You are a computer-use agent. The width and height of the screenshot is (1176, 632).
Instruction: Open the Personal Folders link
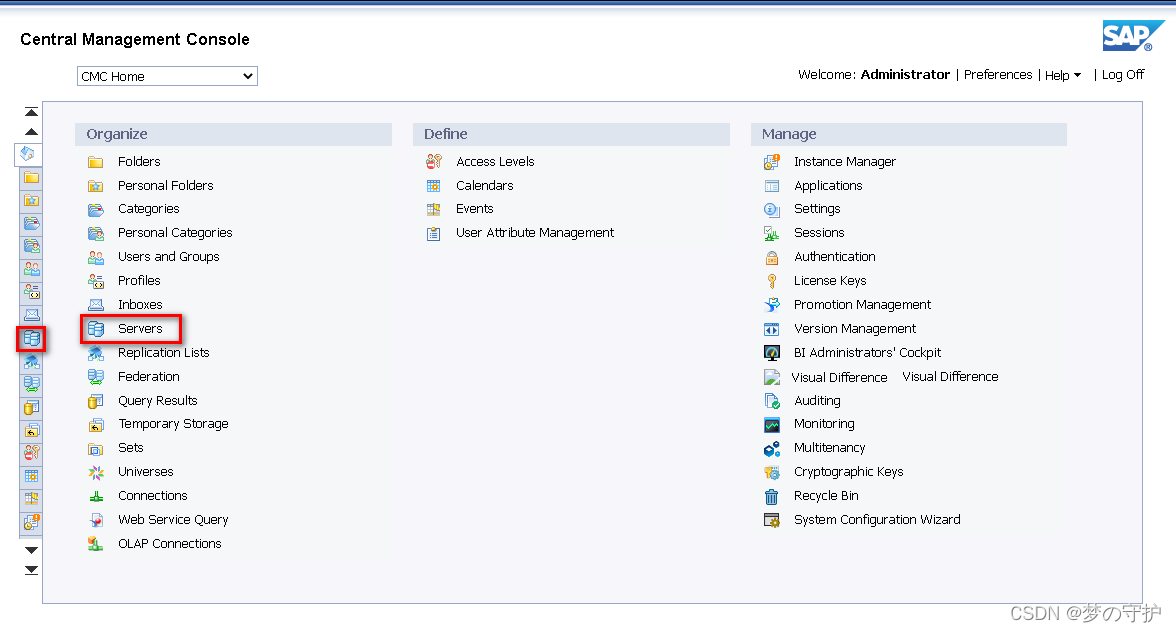pyautogui.click(x=165, y=185)
